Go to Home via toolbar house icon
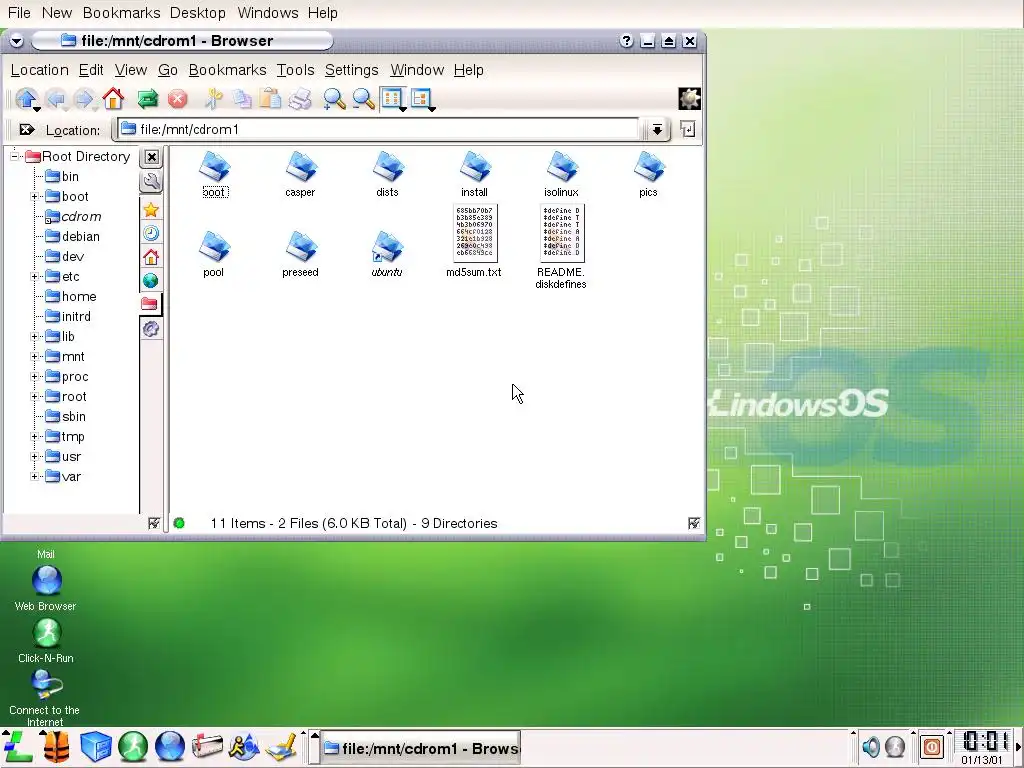Viewport: 1024px width, 768px height. tap(113, 99)
